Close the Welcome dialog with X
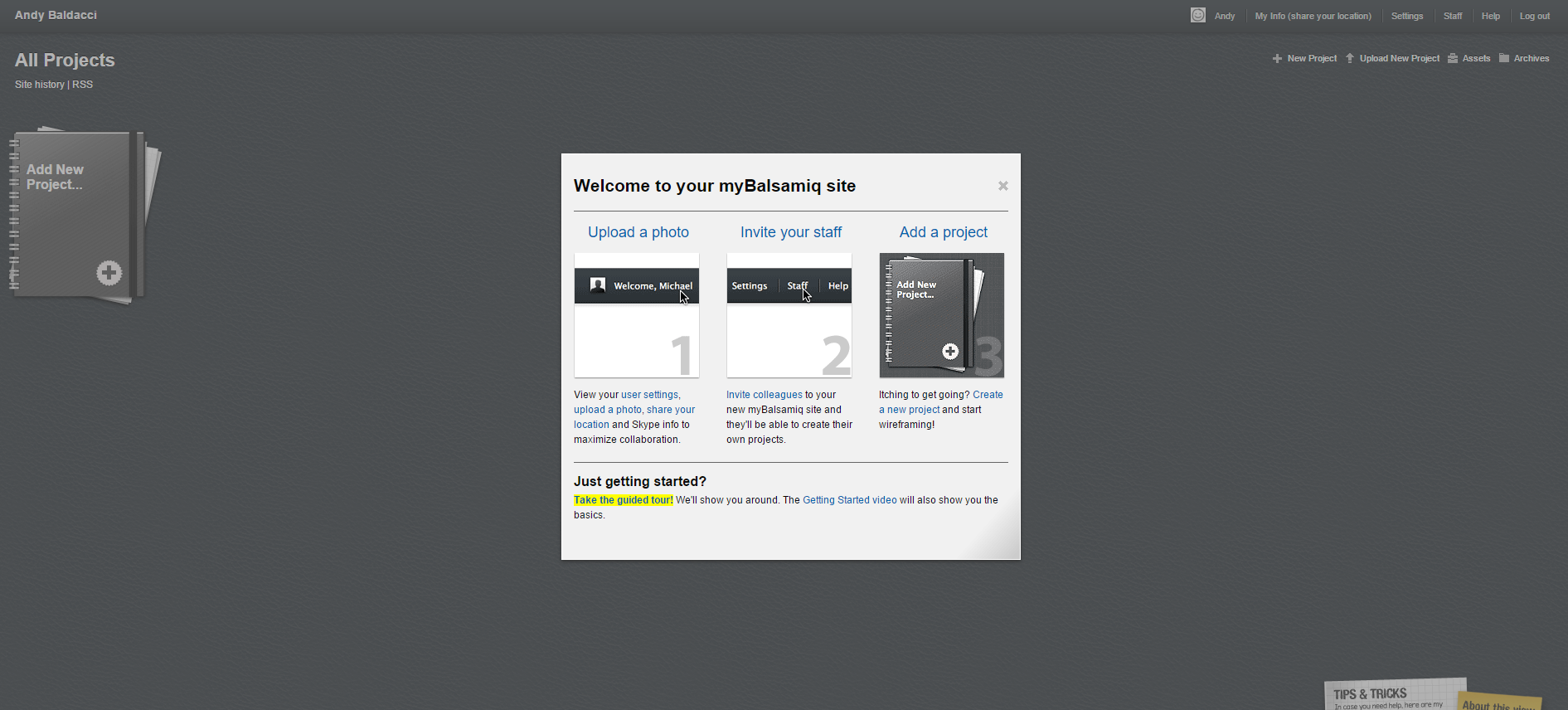Viewport: 1568px width, 710px height. [x=1003, y=186]
